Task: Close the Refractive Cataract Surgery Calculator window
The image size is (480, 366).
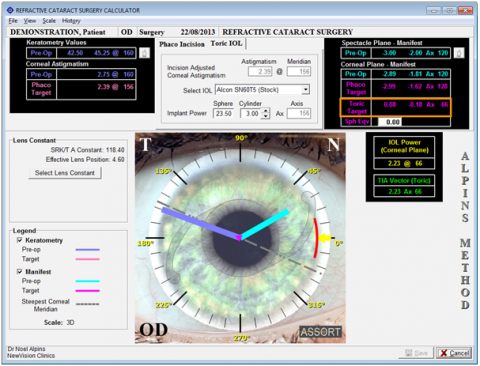Action: click(465, 11)
